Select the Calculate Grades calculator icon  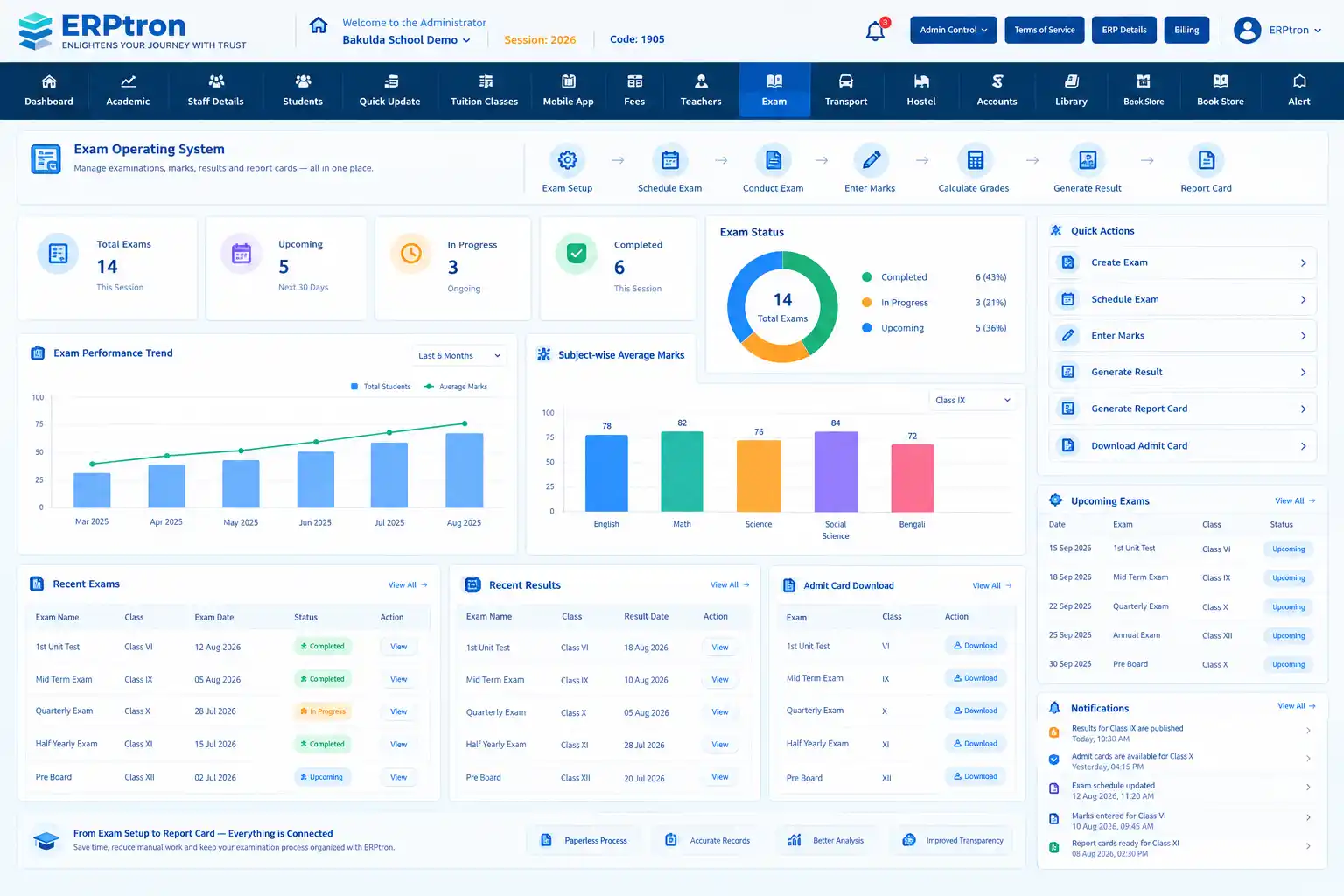[975, 160]
